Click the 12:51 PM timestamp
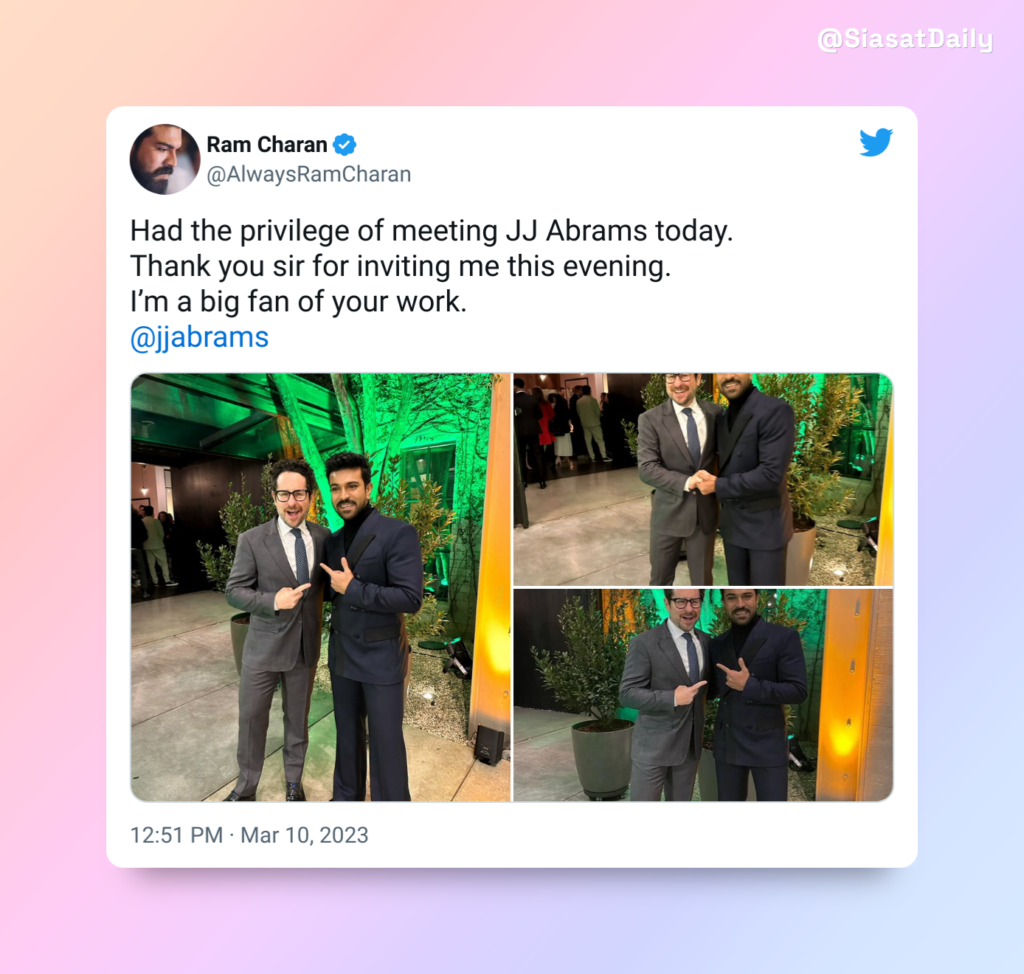Viewport: 1024px width, 974px height. (x=176, y=835)
